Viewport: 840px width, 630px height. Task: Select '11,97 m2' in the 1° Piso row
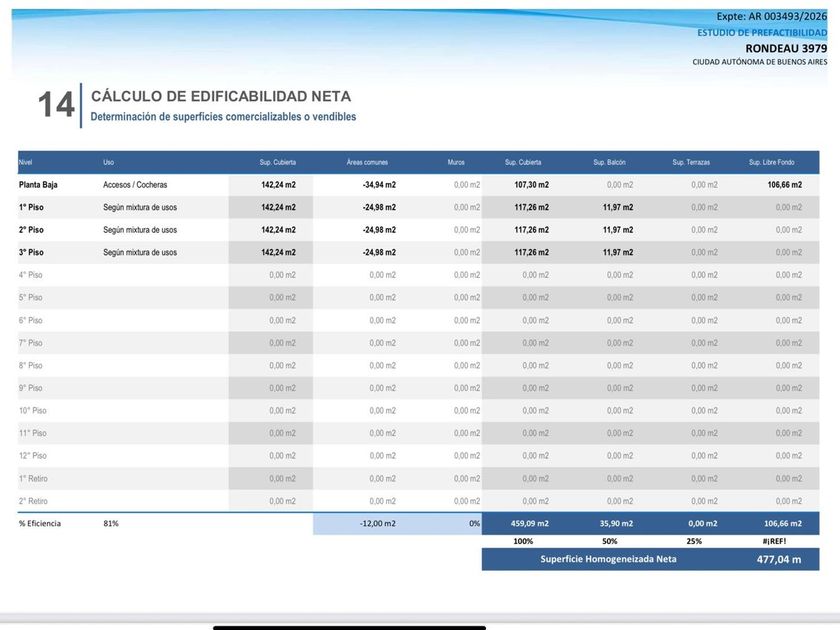[618, 207]
